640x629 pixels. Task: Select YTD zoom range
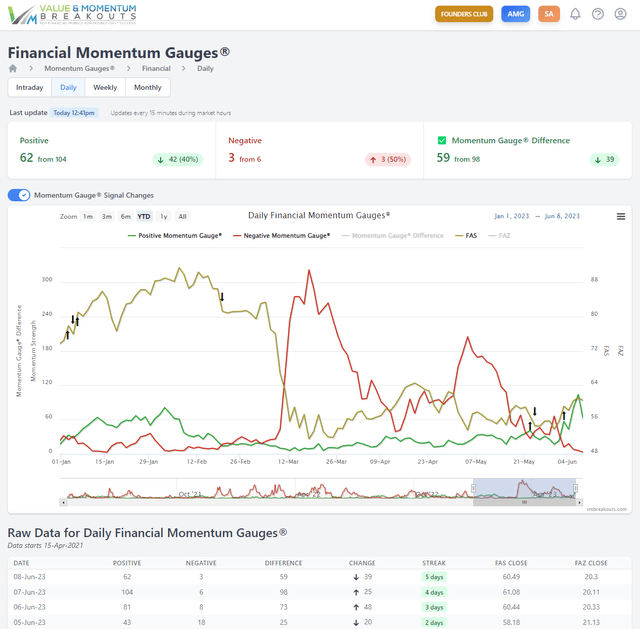pos(144,216)
